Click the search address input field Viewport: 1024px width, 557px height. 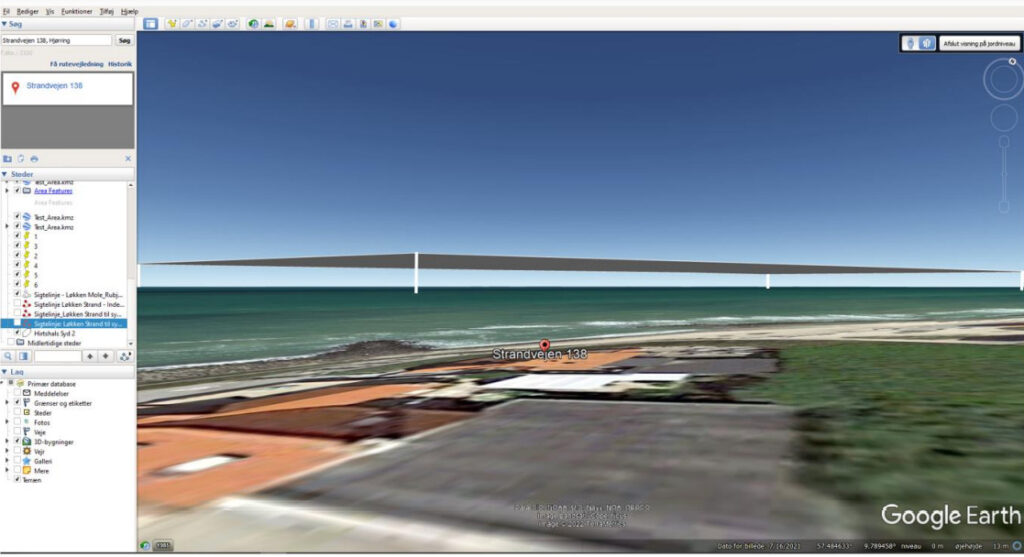click(x=56, y=40)
